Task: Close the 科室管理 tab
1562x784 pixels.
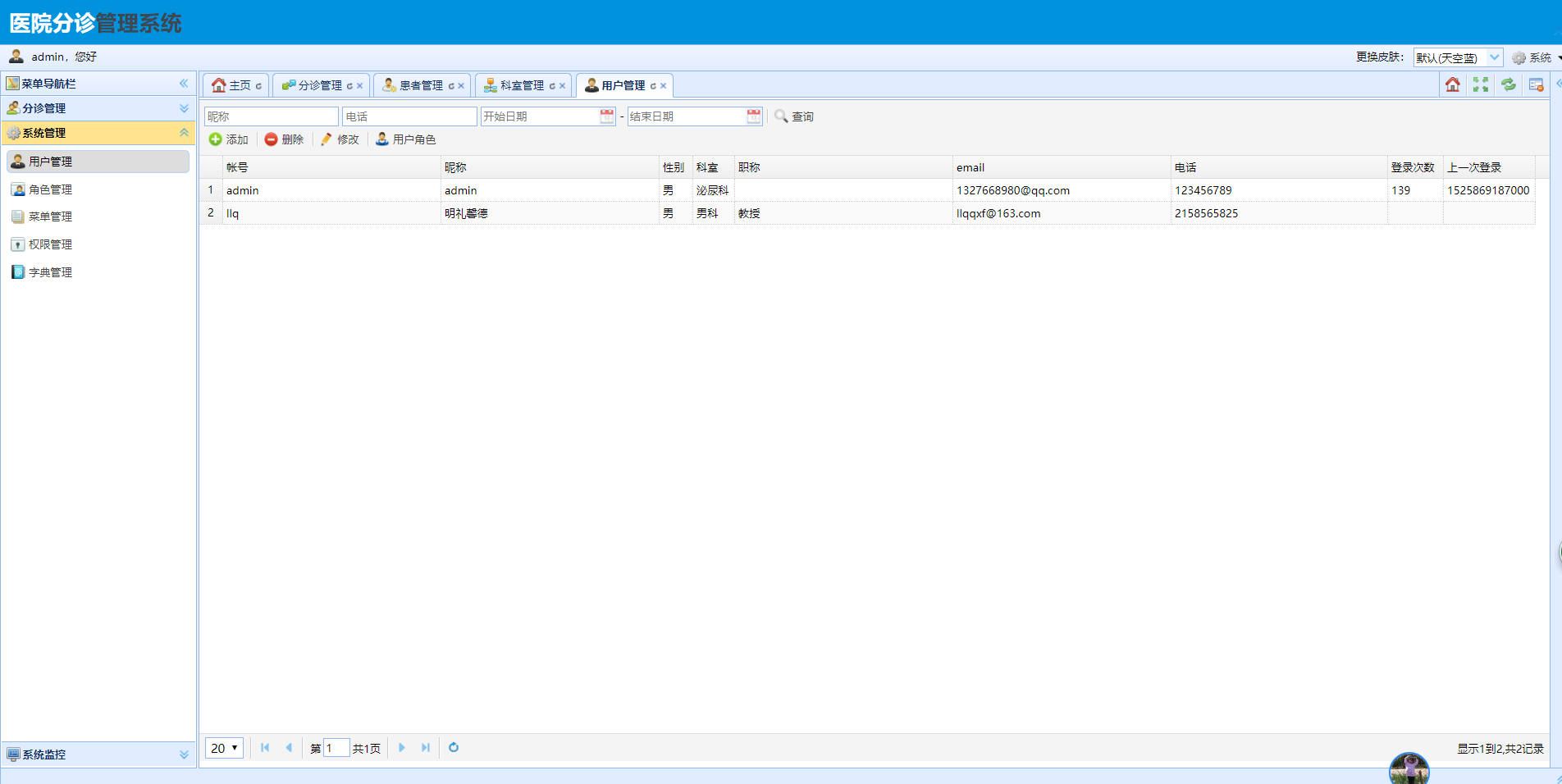Action: coord(562,86)
